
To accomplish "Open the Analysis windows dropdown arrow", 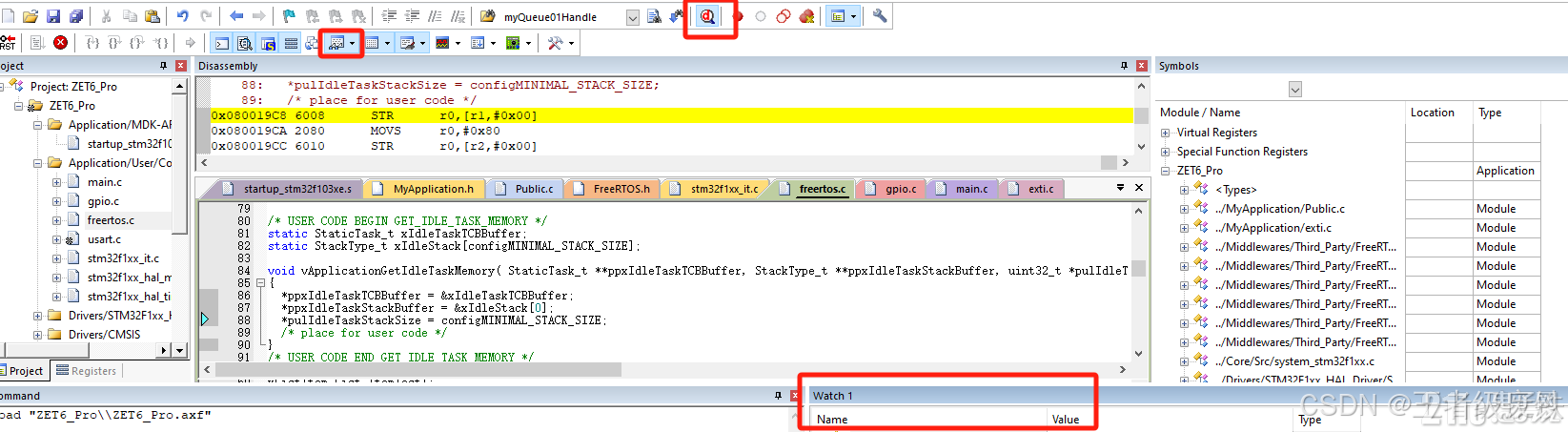I will coord(458,43).
